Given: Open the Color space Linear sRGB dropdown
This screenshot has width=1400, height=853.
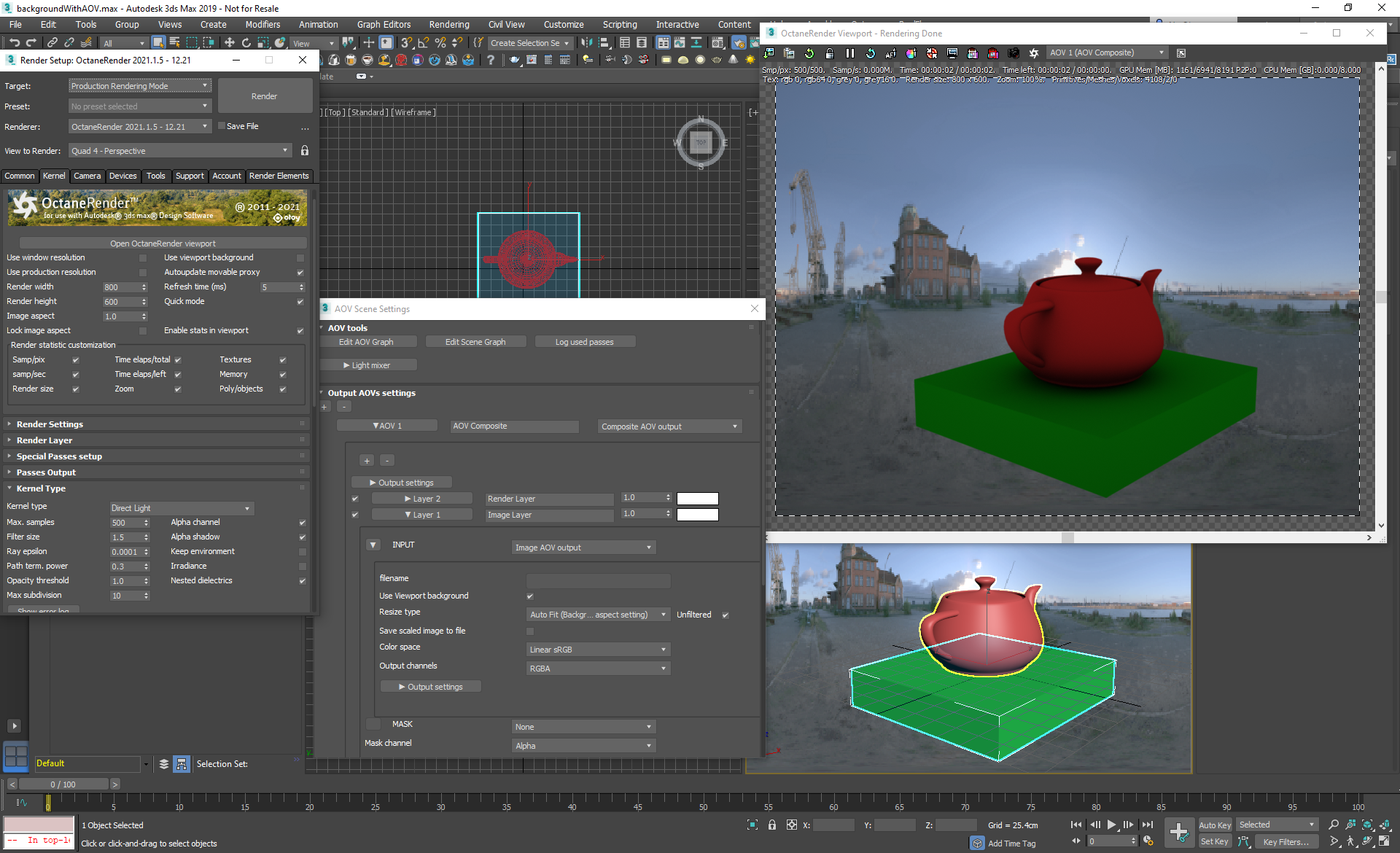Looking at the screenshot, I should [598, 650].
